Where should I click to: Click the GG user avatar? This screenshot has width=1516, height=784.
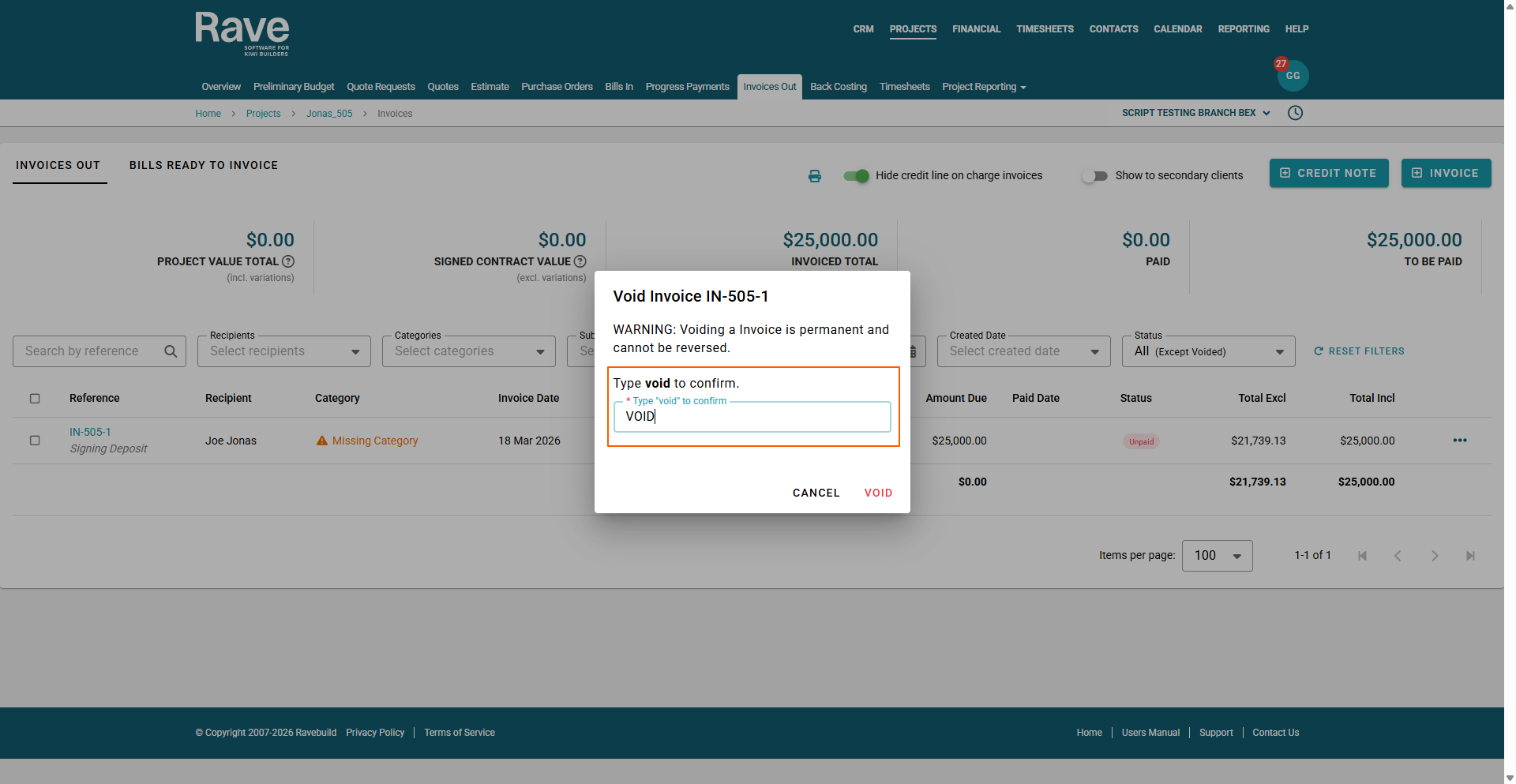click(1293, 76)
